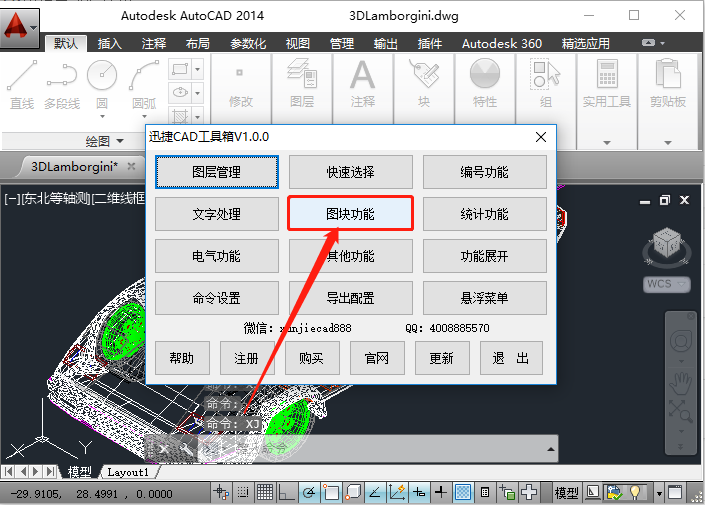Click the Text Processing (文字处理) button
This screenshot has width=705, height=505.
[x=217, y=214]
